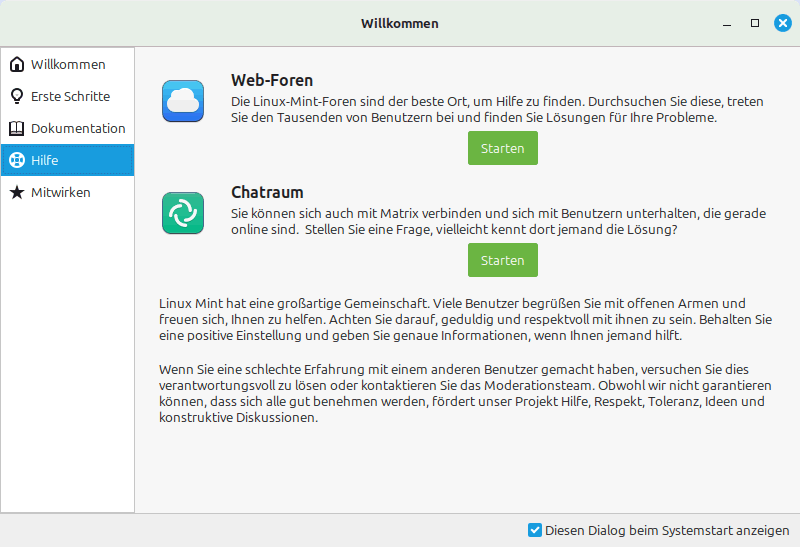Viewport: 800px width, 547px height.
Task: Uncheck show dialog at system start checkbox
Action: [535, 530]
